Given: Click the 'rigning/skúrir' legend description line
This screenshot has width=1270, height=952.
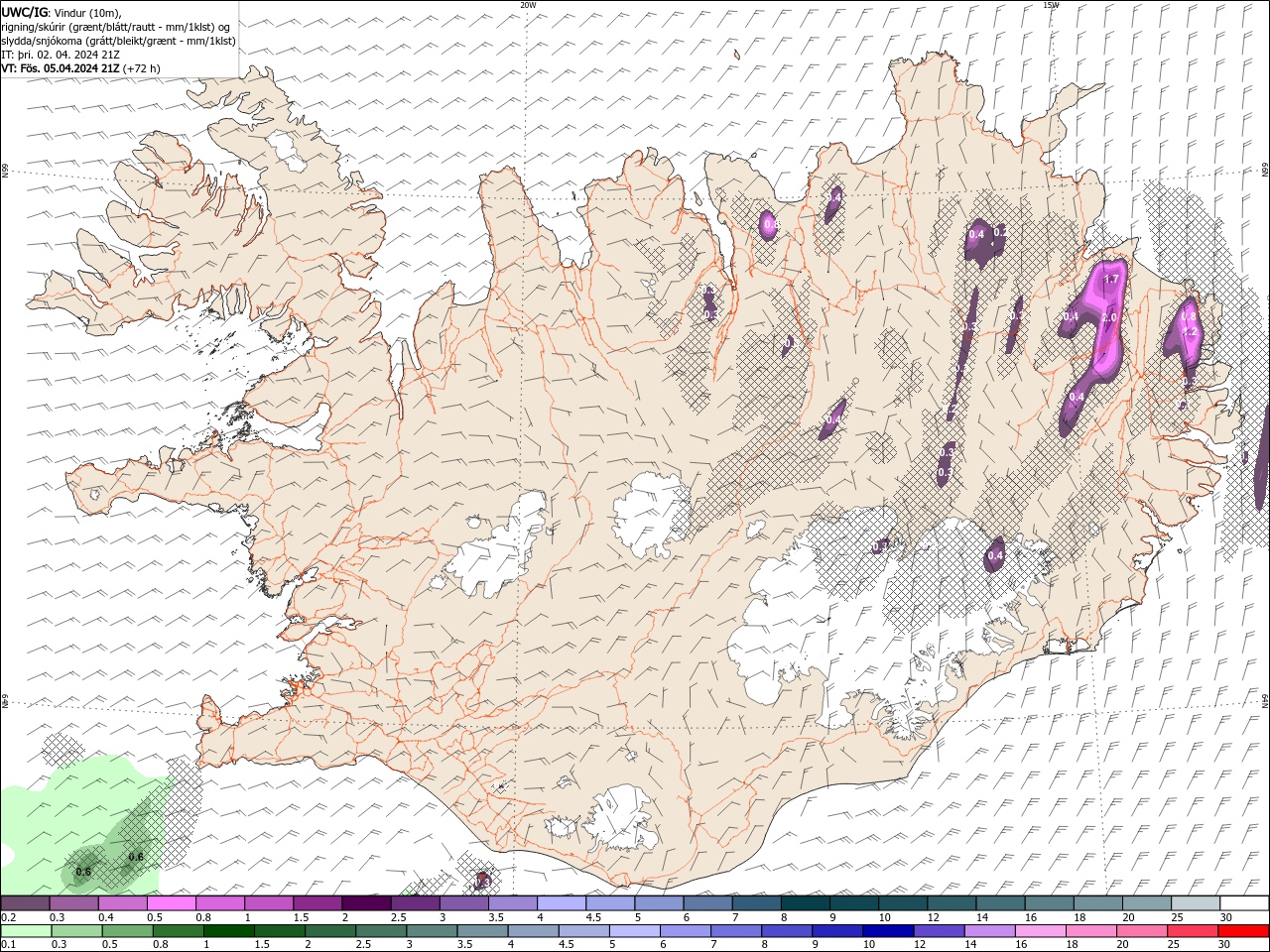Looking at the screenshot, I should tap(115, 27).
